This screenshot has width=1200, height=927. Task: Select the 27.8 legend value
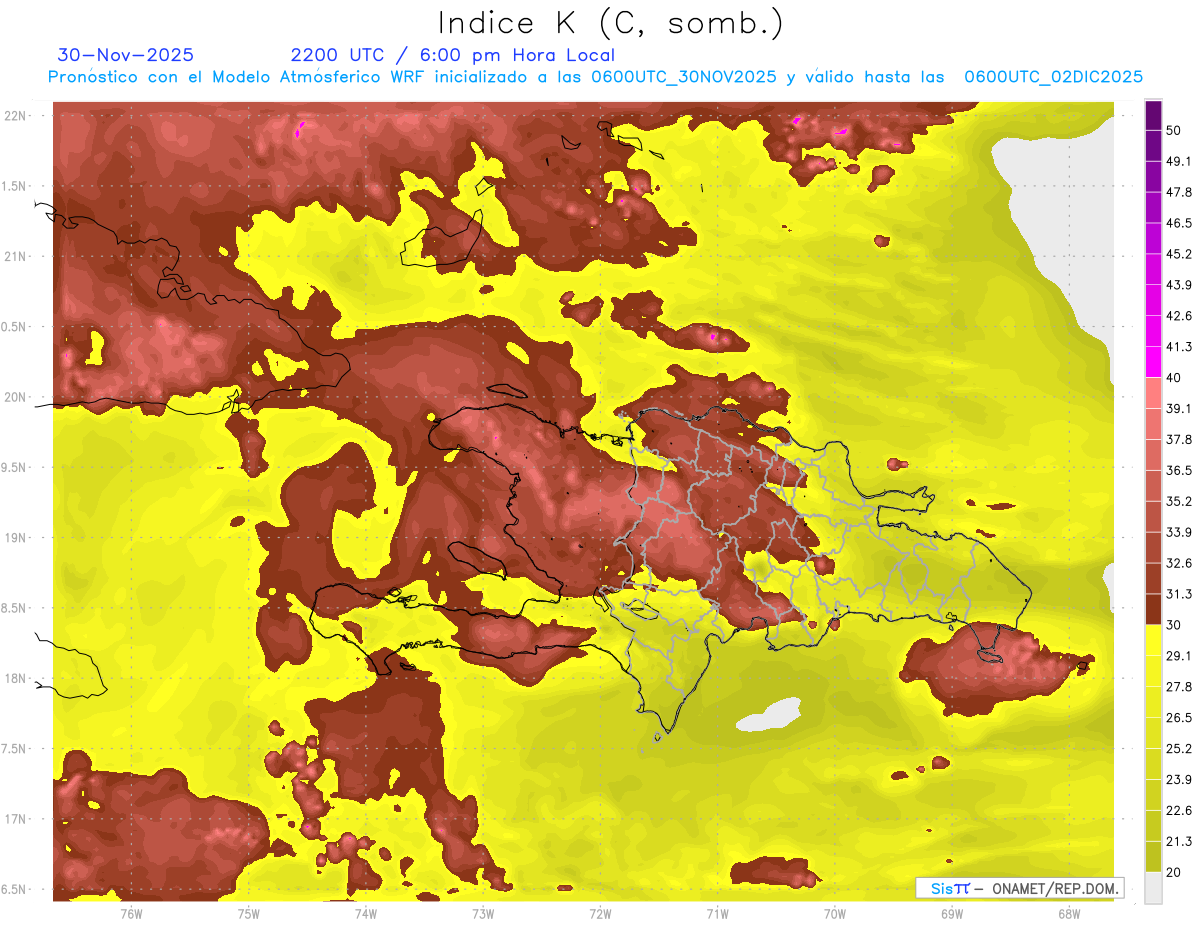pos(1178,687)
